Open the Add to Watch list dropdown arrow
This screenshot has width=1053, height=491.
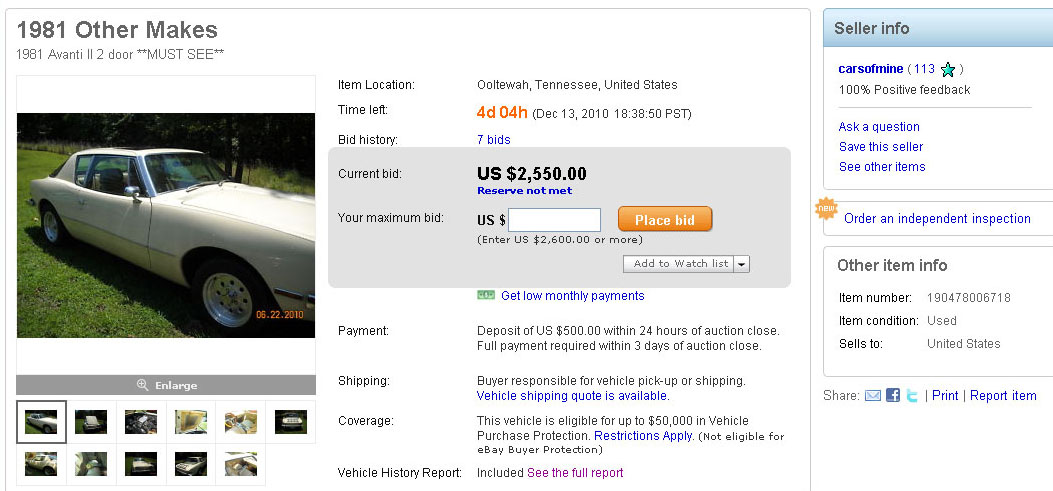741,264
